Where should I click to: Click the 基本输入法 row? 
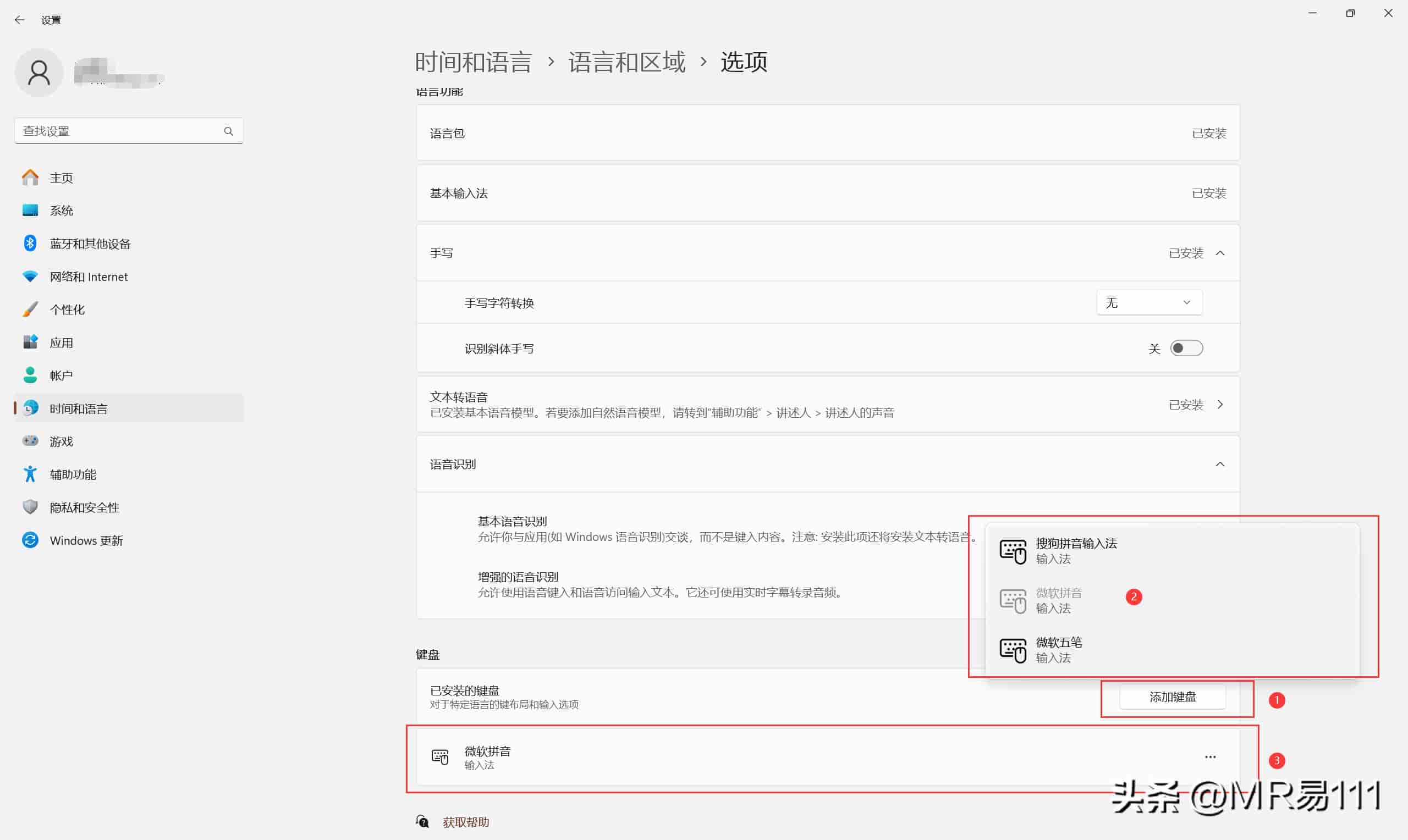tap(827, 193)
